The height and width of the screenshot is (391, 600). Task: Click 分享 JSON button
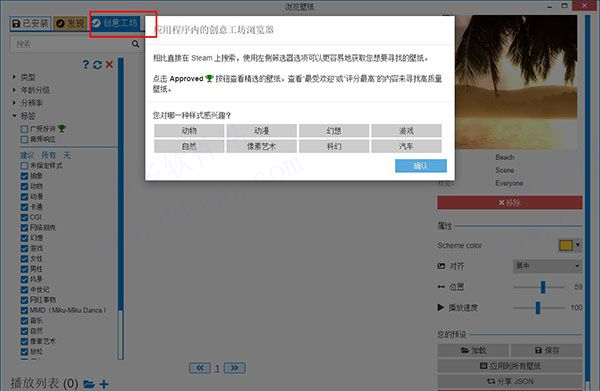(510, 381)
